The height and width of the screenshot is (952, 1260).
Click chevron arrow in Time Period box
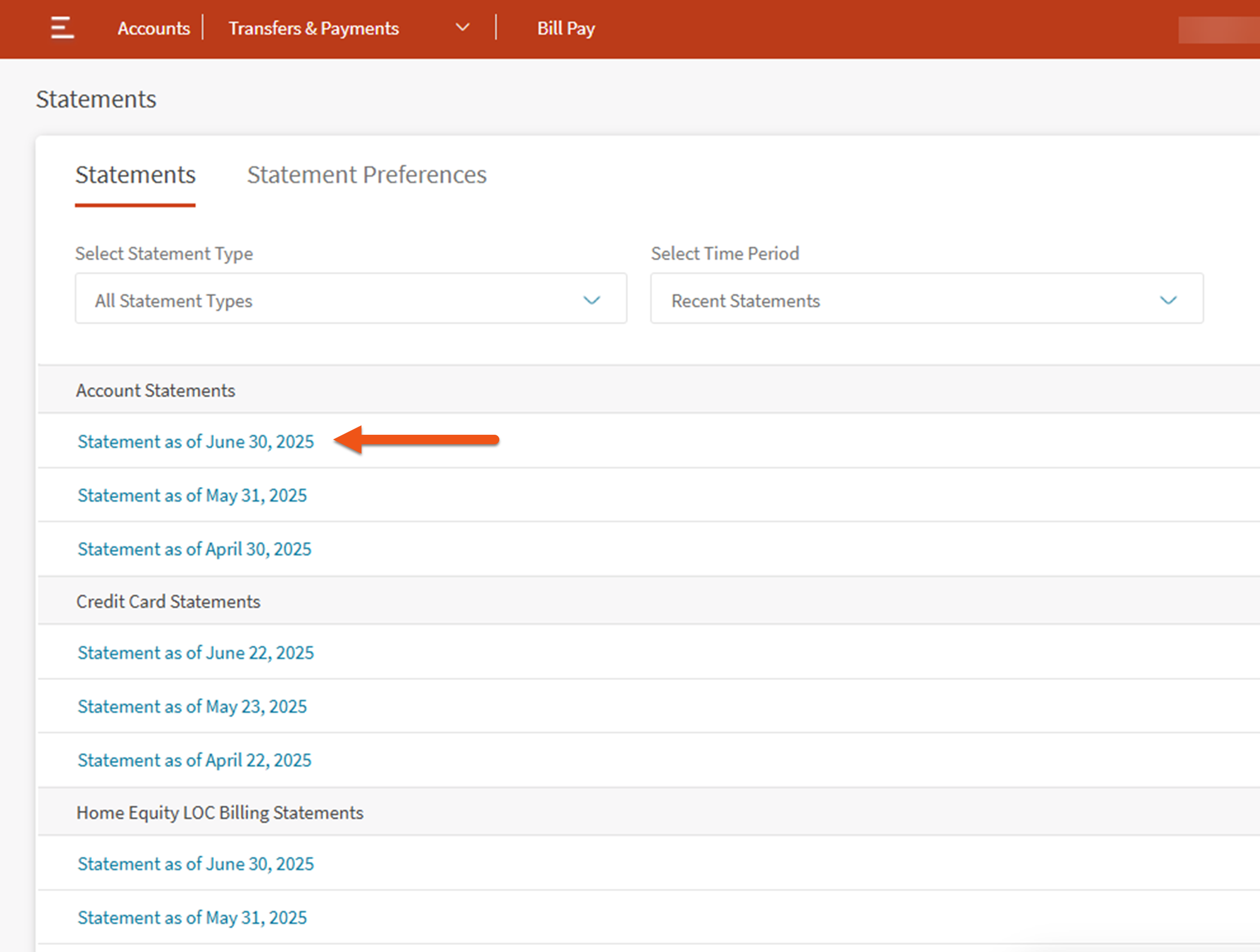point(1168,300)
